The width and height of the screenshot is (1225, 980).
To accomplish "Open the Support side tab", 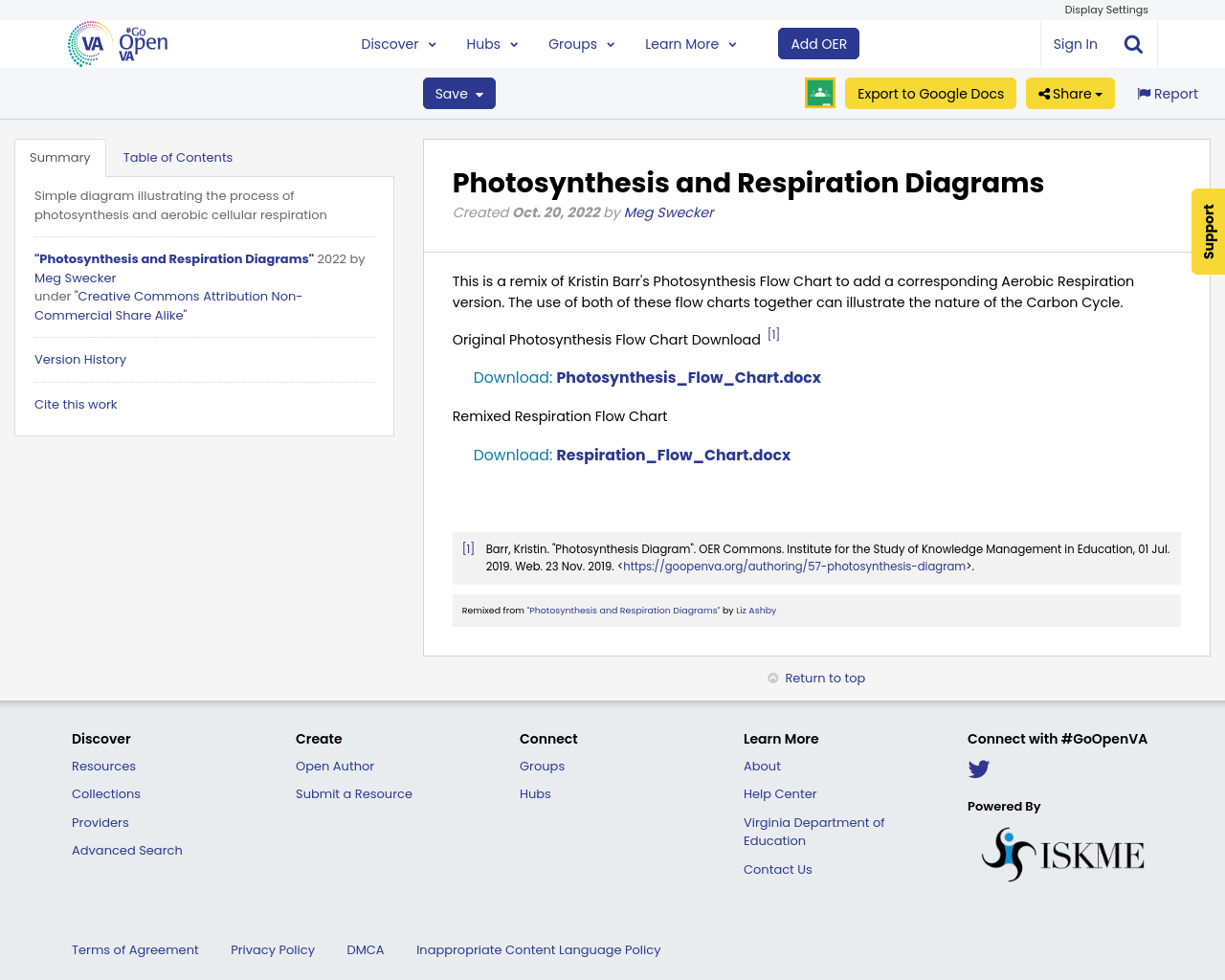I will (1205, 231).
